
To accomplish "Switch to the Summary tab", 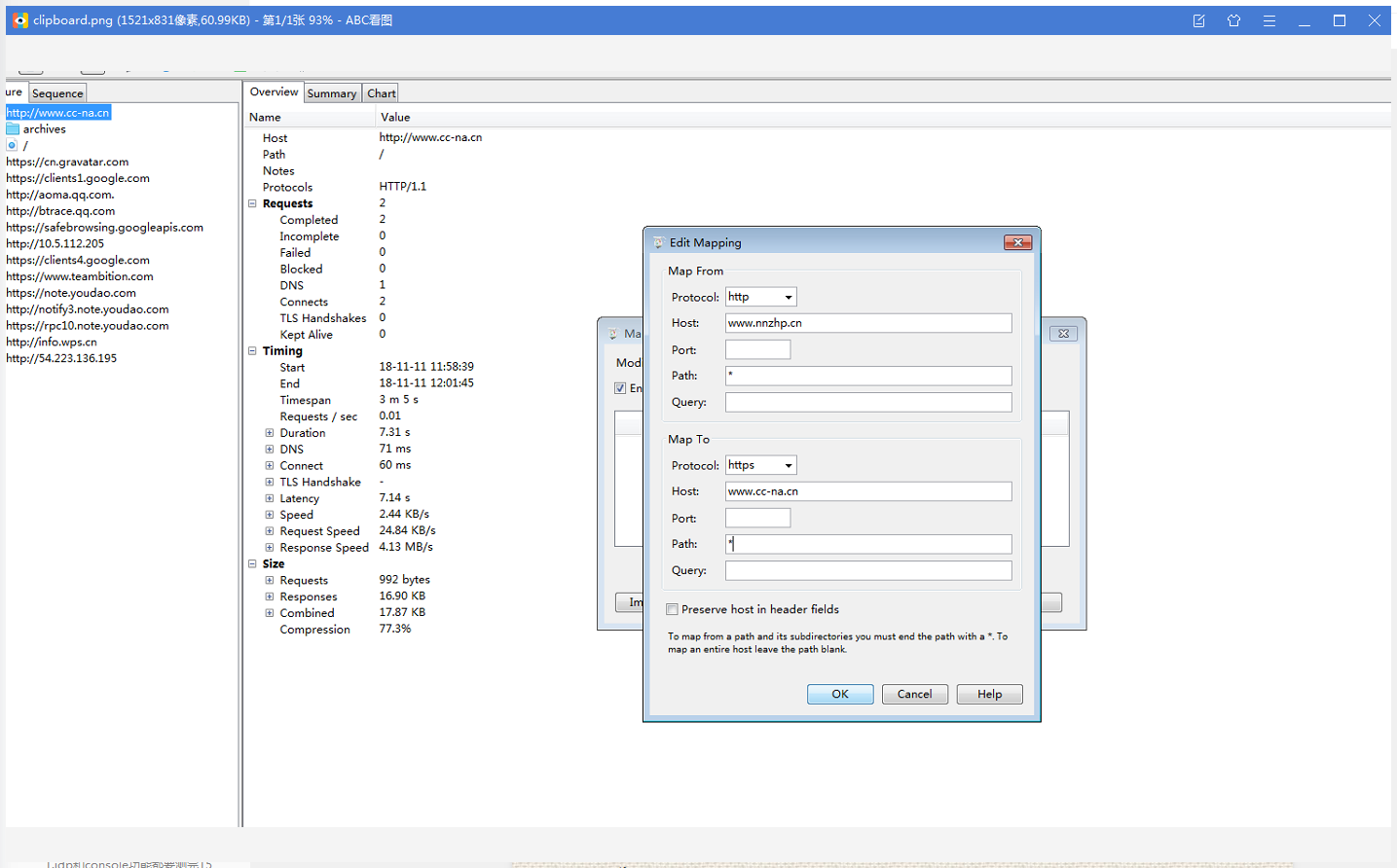I will pos(332,93).
